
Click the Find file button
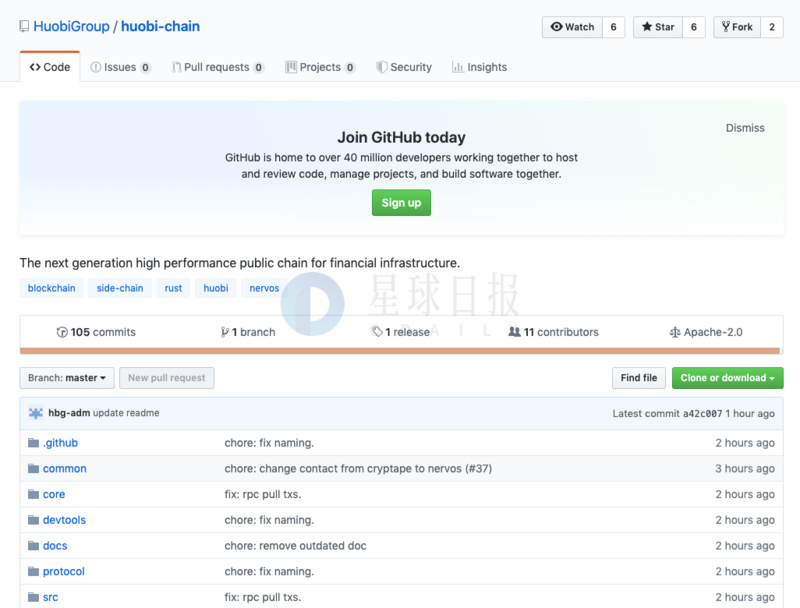pyautogui.click(x=639, y=378)
